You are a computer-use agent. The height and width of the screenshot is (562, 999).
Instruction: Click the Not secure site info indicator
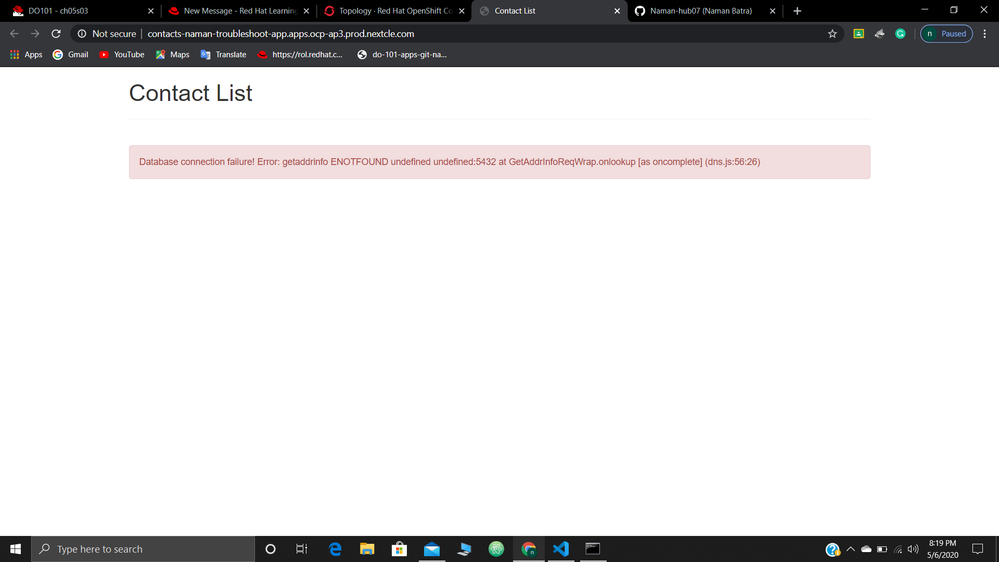pyautogui.click(x=107, y=34)
